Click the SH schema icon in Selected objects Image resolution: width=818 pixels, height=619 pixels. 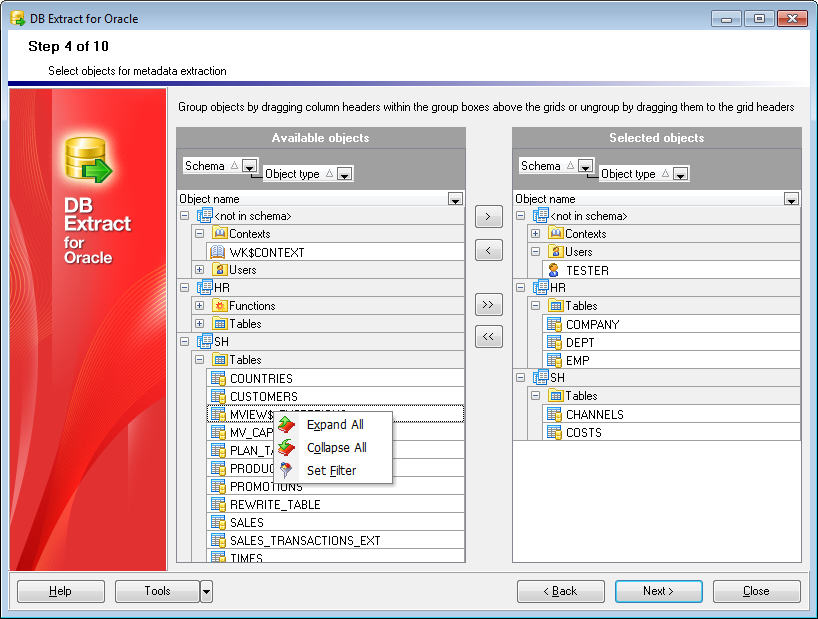coord(540,378)
